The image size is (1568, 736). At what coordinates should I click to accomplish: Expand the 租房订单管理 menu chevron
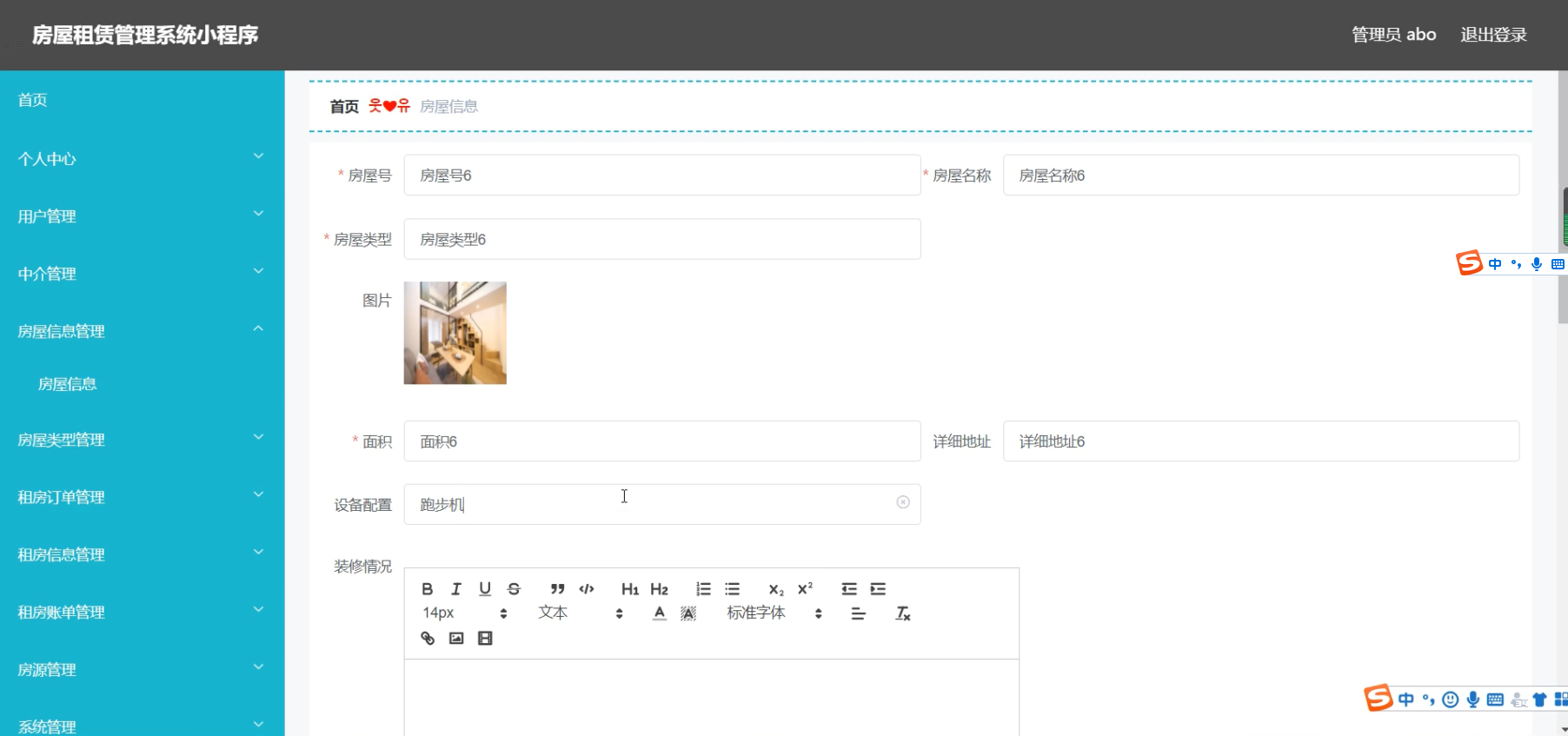(258, 494)
